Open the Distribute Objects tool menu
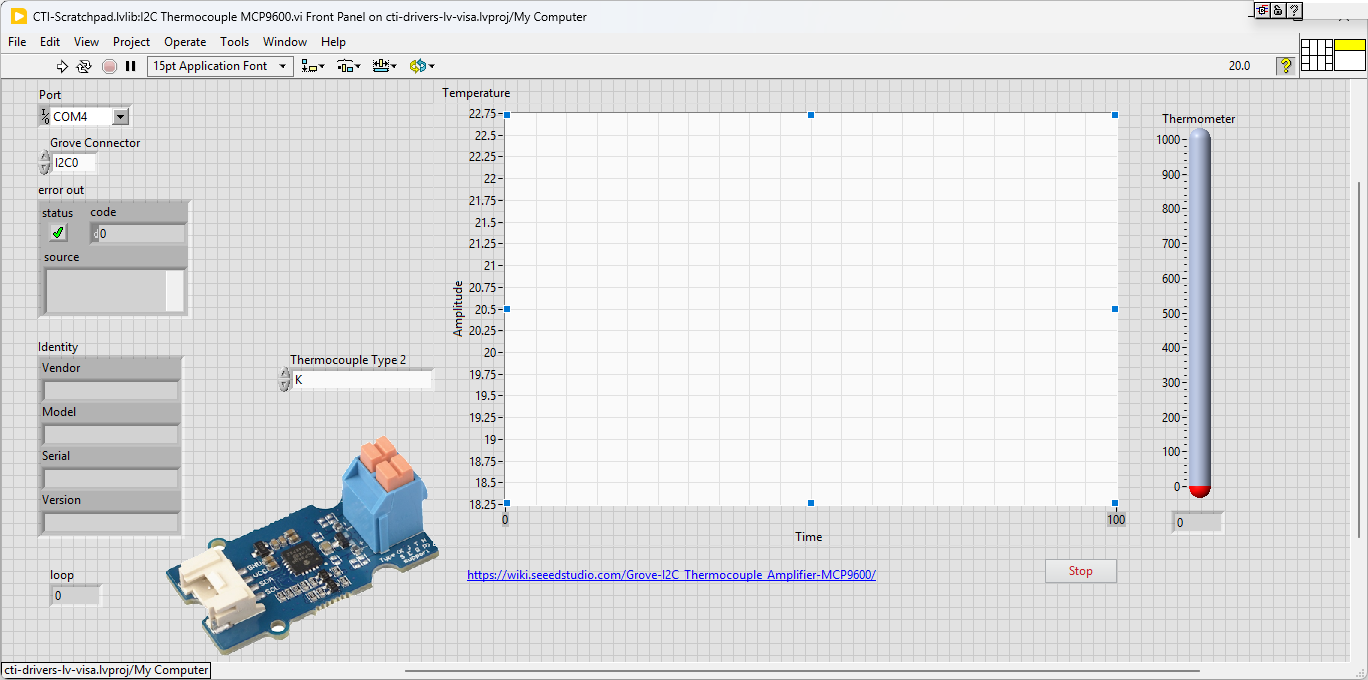Screen dimensions: 1368x680 tap(348, 66)
